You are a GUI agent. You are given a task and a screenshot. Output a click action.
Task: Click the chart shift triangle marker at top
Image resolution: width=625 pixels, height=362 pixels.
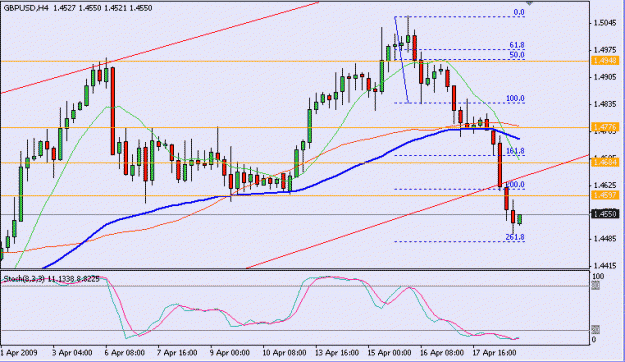click(x=529, y=3)
